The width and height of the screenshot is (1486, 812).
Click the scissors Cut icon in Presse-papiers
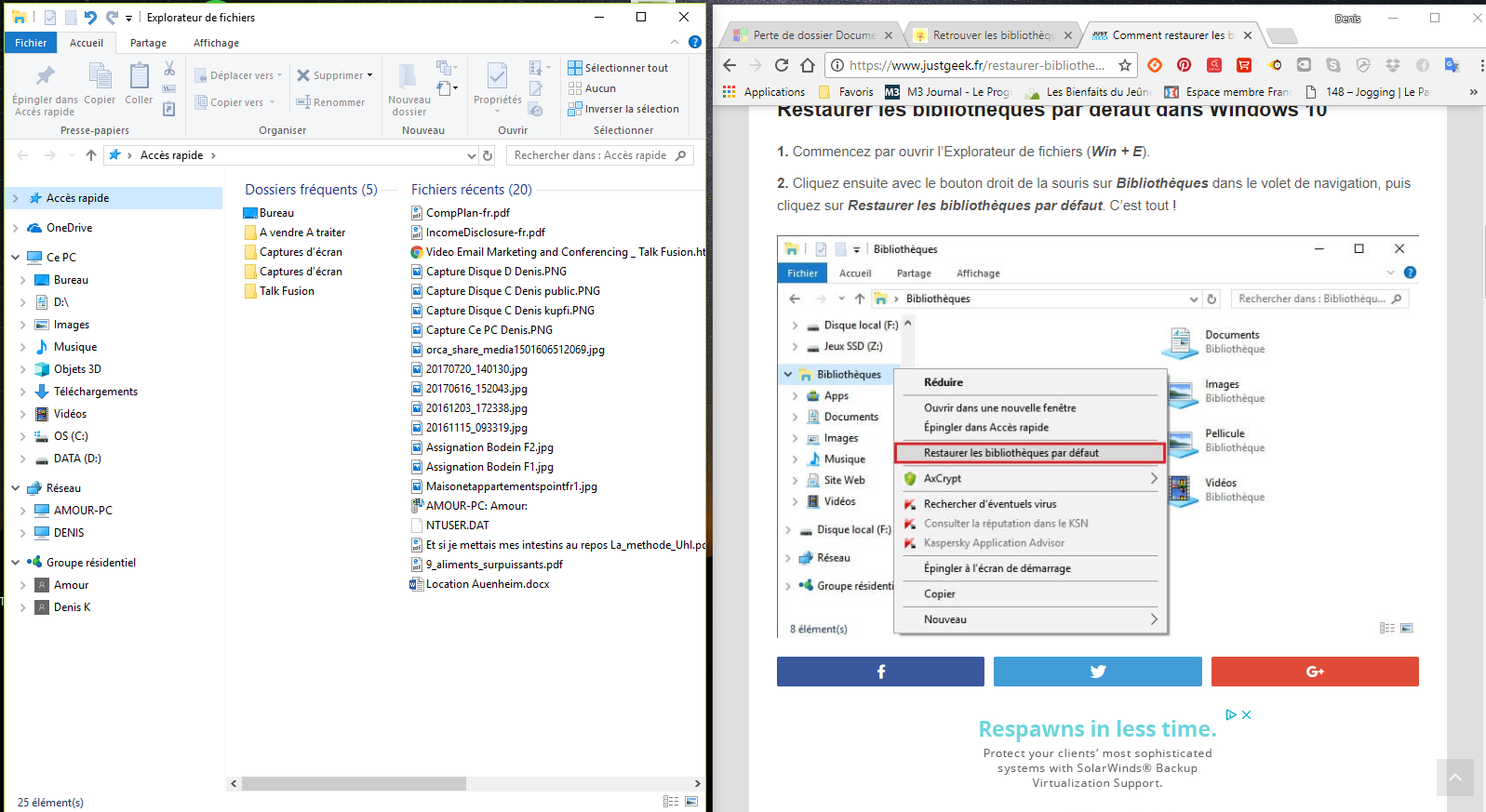click(x=169, y=69)
